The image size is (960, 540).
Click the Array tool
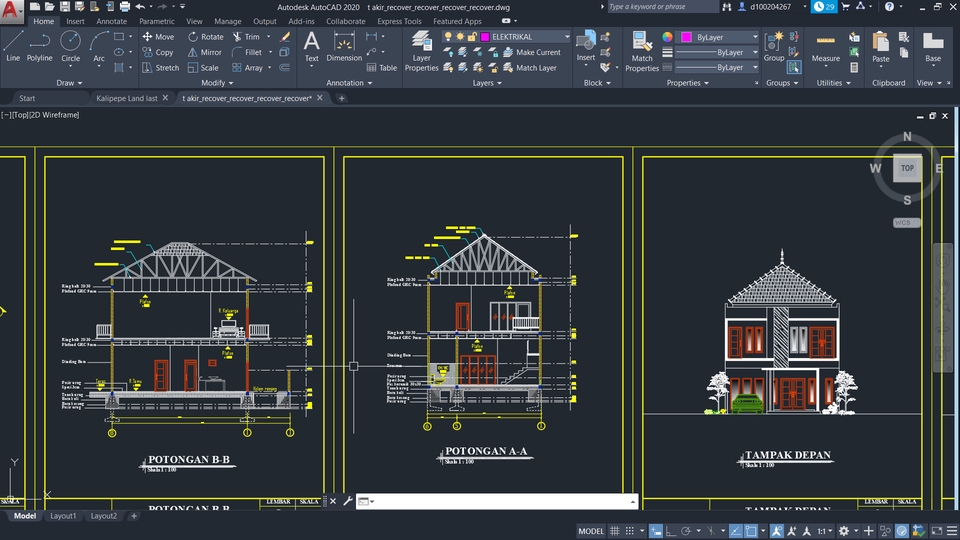247,68
